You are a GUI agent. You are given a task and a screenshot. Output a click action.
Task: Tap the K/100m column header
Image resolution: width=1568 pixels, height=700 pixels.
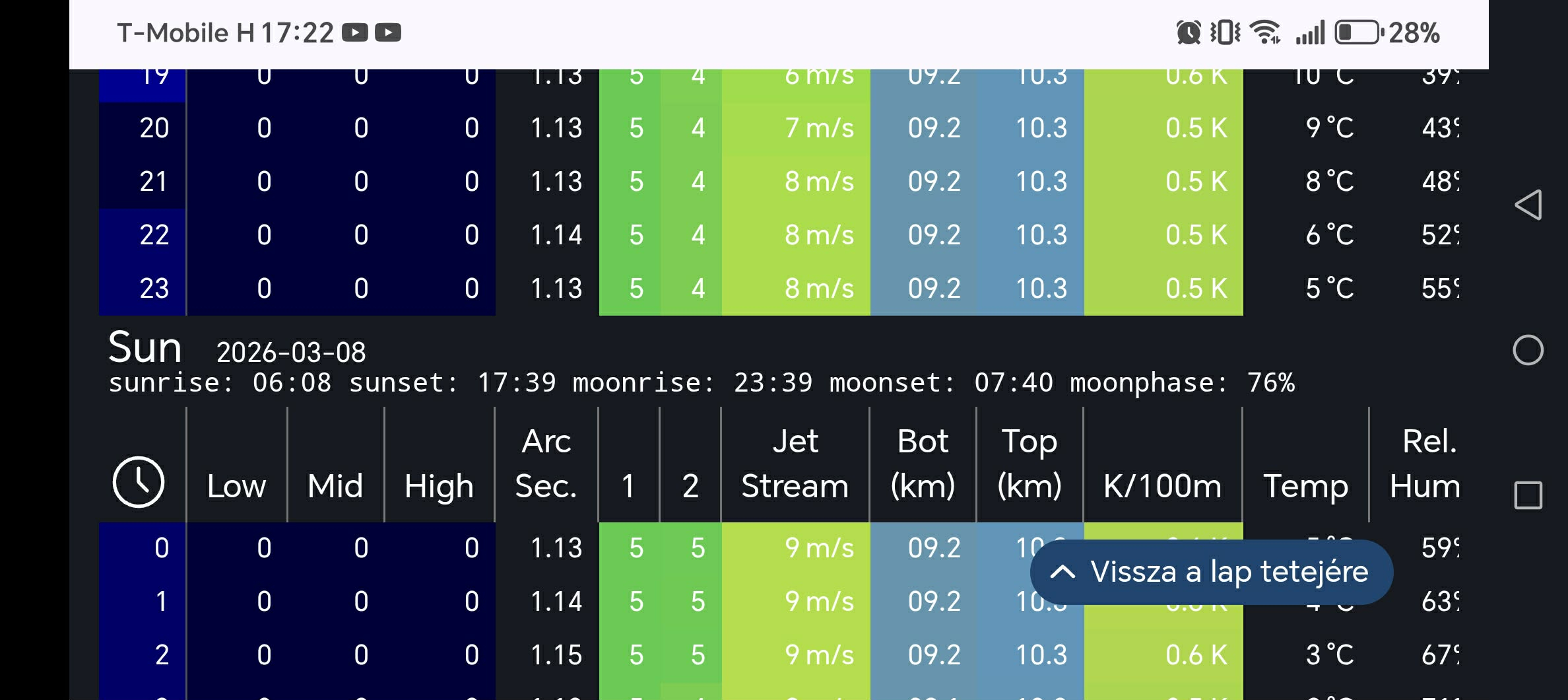[x=1162, y=487]
